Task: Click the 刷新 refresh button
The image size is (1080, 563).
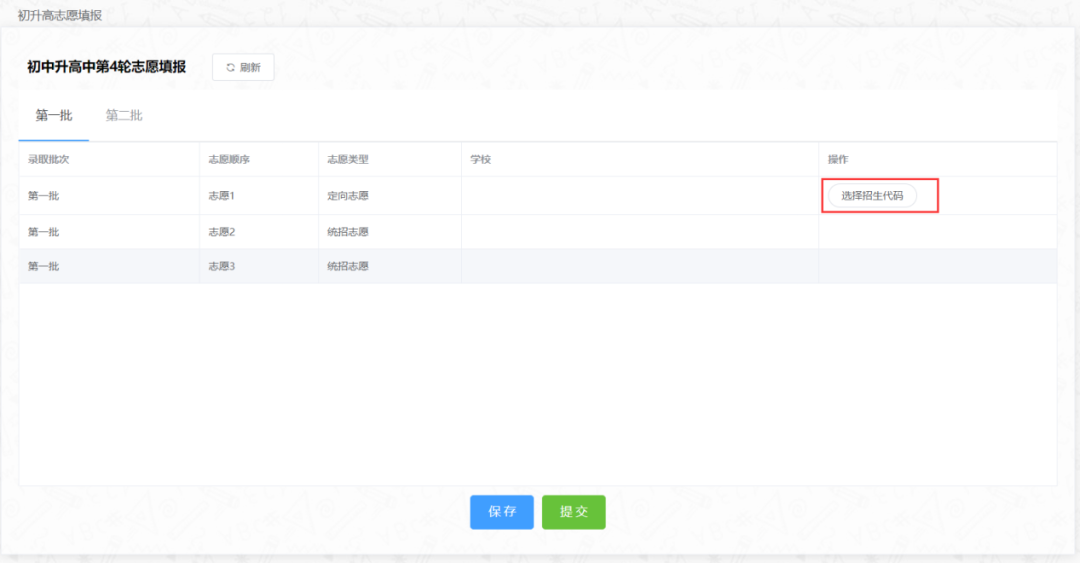Action: (243, 68)
